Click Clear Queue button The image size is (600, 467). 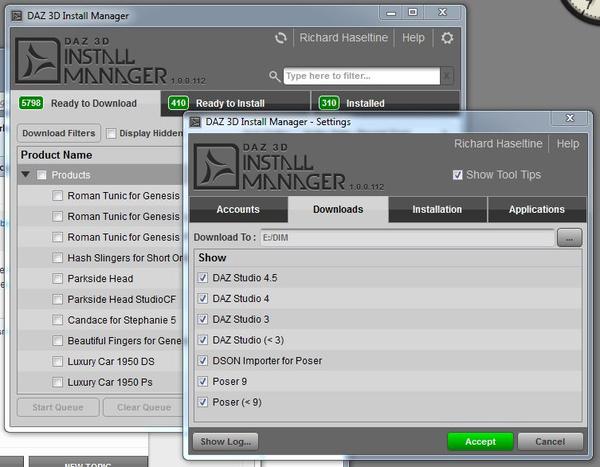point(144,407)
